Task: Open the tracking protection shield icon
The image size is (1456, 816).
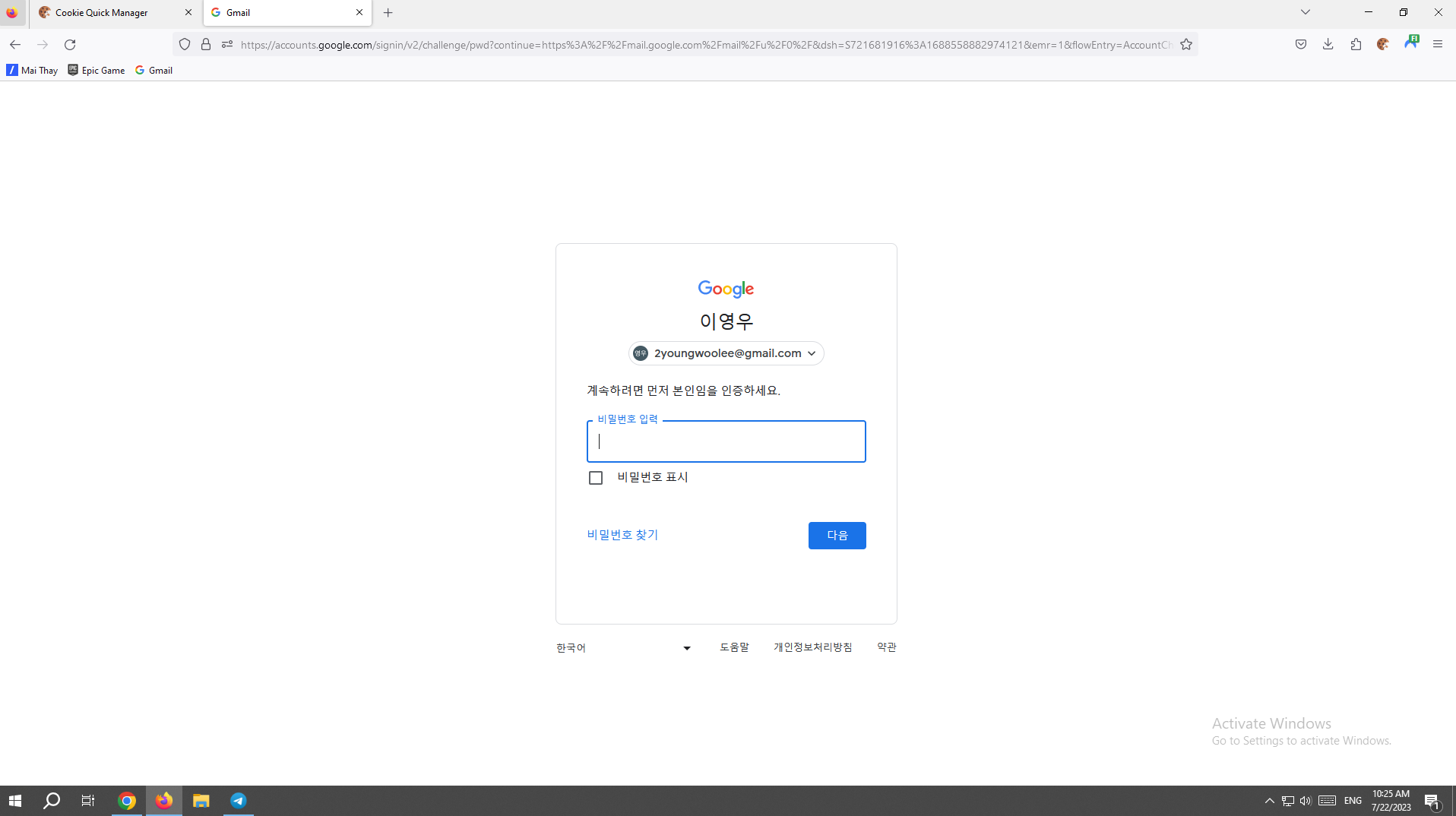Action: click(185, 44)
